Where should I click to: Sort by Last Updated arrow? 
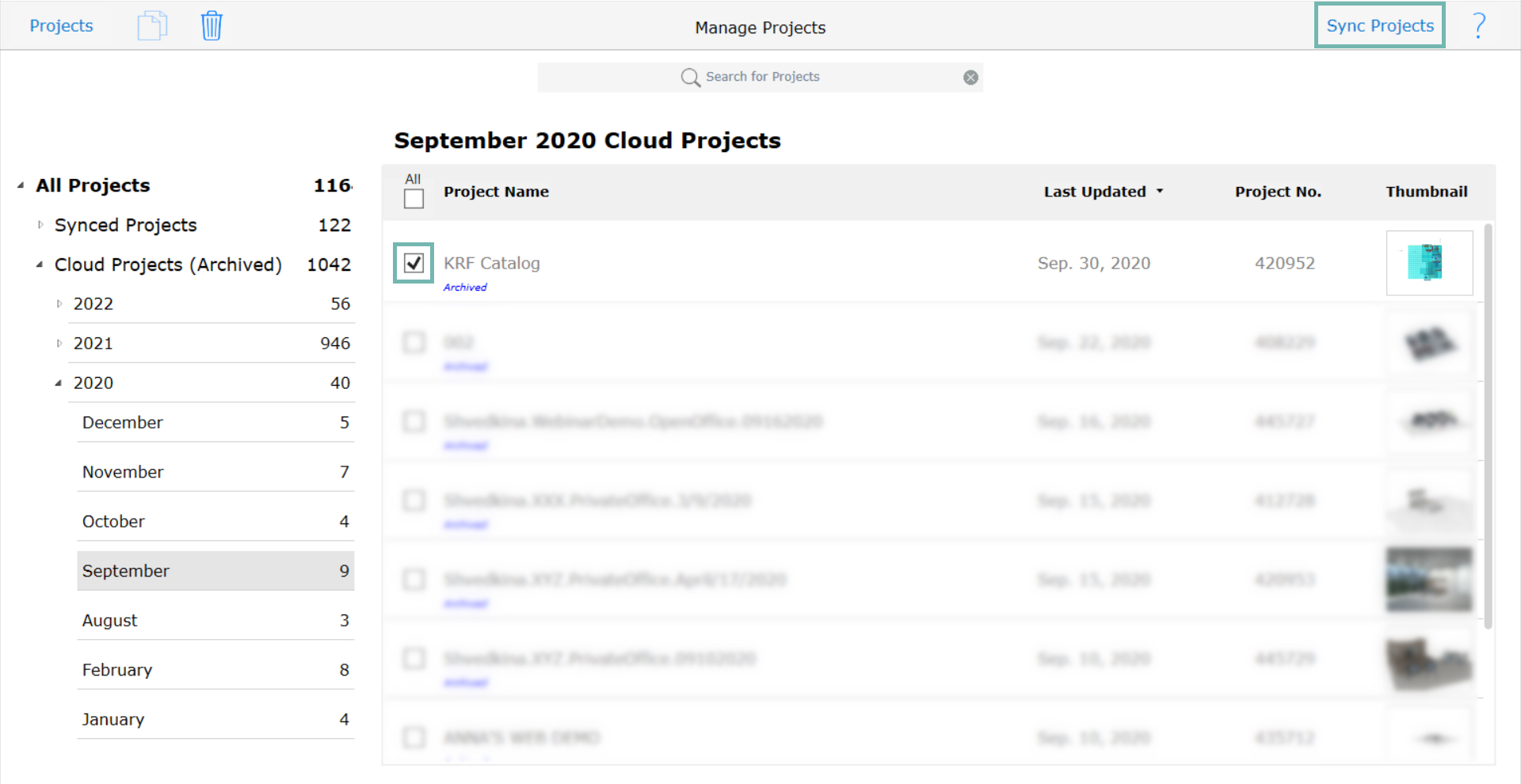[x=1160, y=192]
